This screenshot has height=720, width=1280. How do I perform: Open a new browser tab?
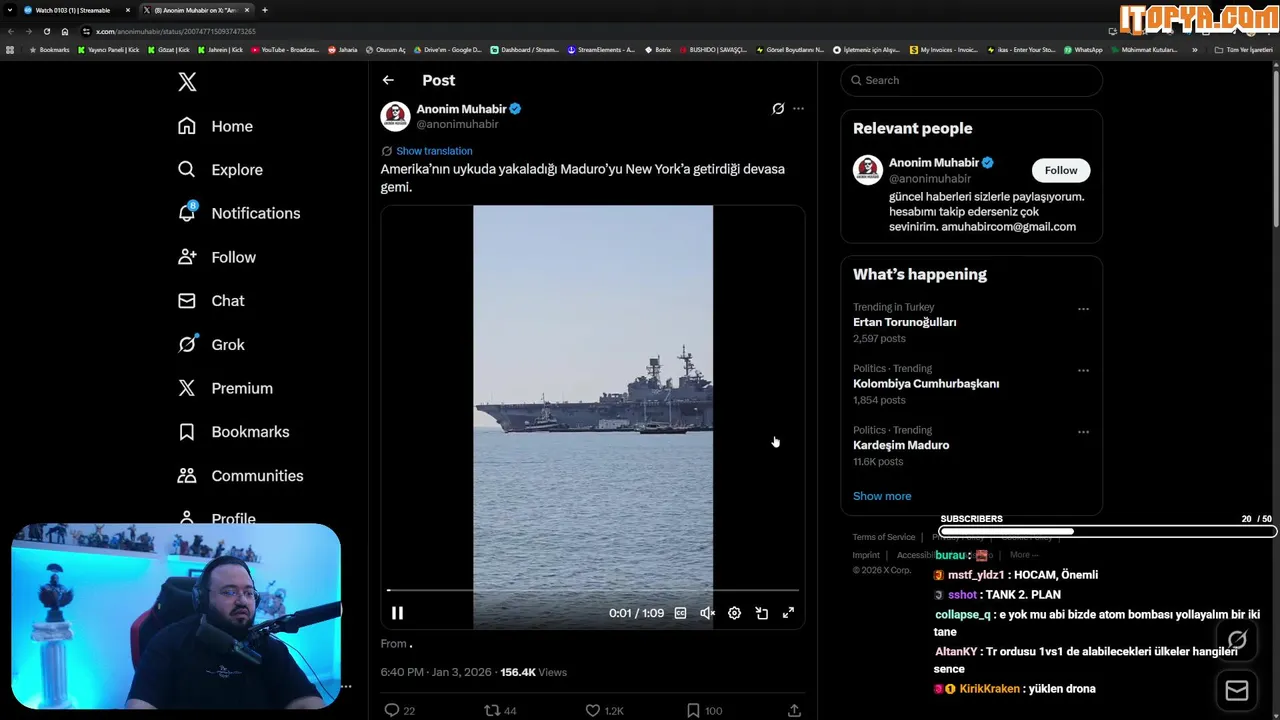[264, 10]
